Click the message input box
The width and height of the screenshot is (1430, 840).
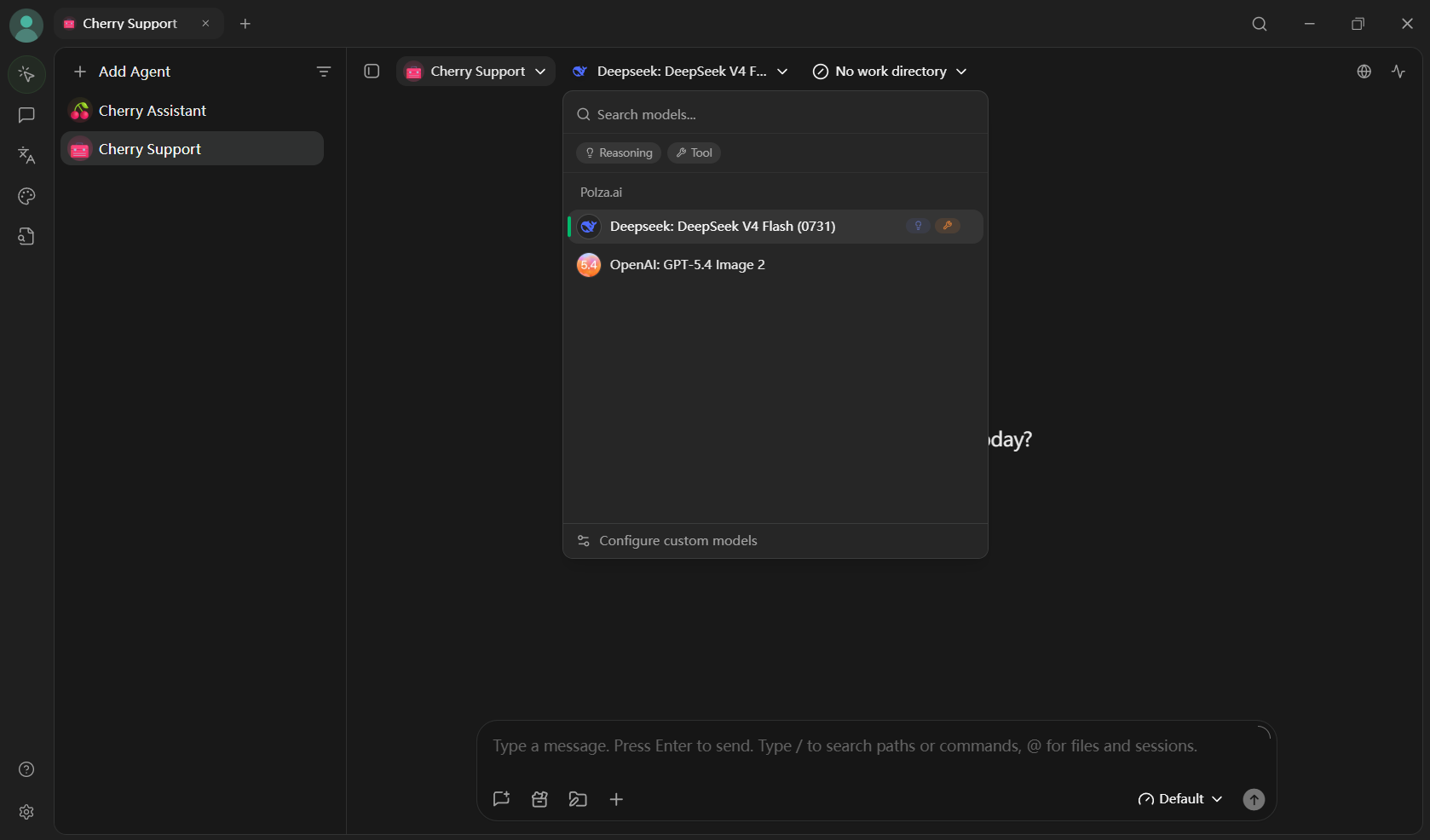[876, 746]
